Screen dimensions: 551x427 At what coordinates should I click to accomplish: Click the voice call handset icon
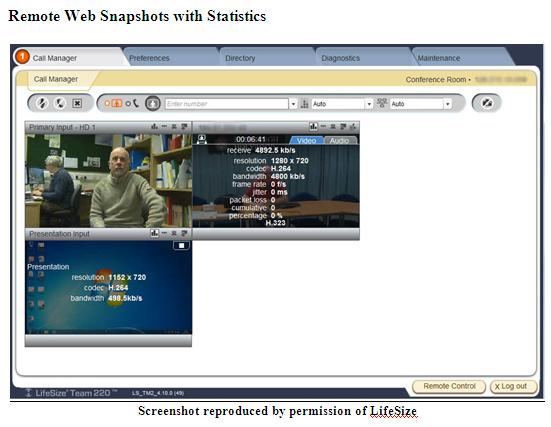[x=136, y=103]
